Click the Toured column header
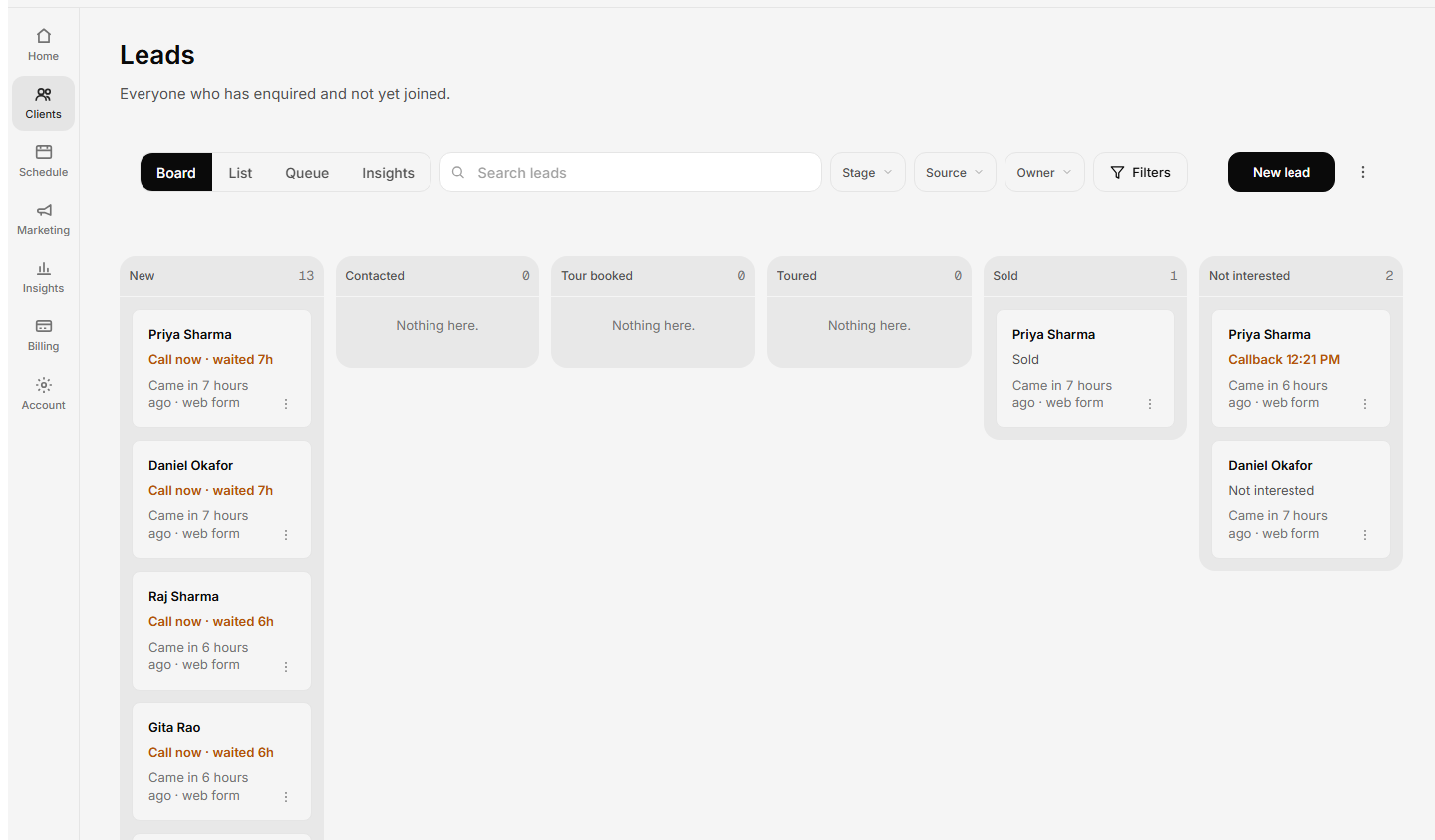Screen dimensions: 1435x840 click(x=869, y=276)
